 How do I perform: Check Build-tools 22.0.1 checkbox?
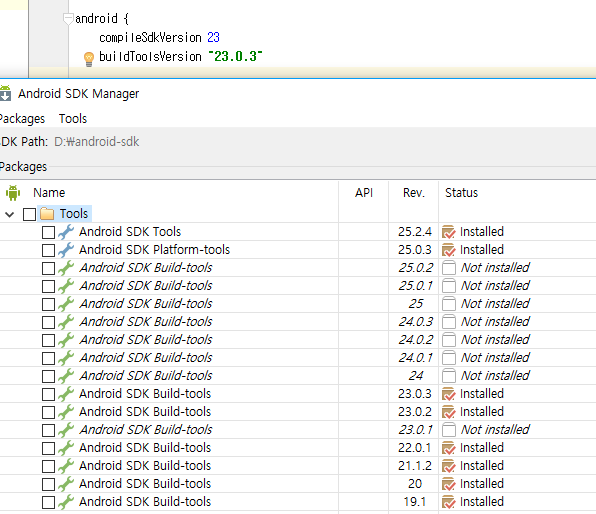tap(48, 448)
